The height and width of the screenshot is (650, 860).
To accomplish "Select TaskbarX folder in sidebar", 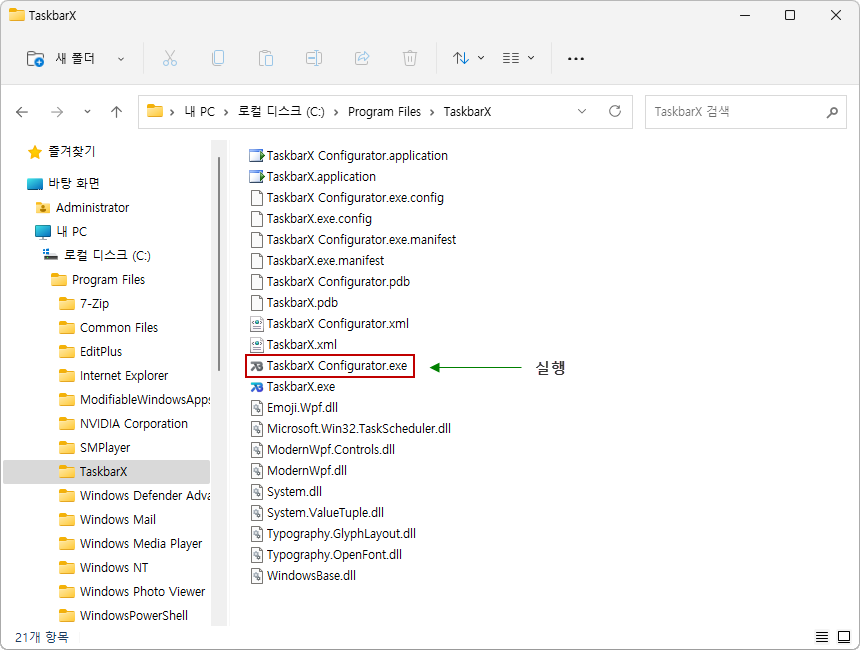I will [104, 472].
